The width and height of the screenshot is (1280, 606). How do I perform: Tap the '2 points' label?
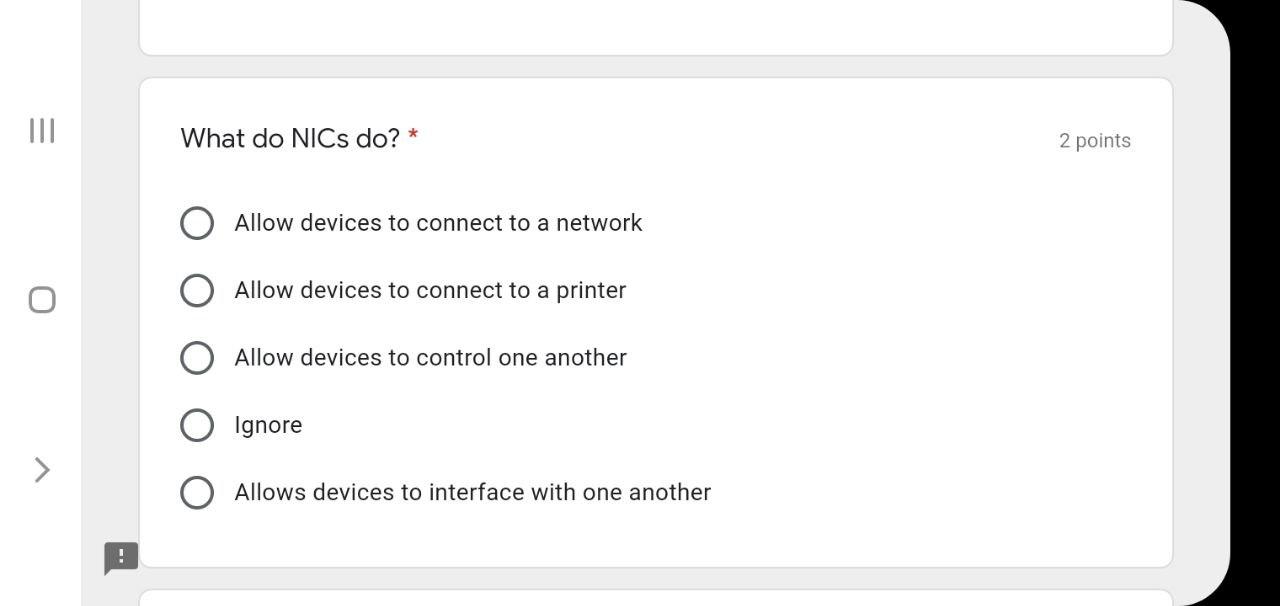[x=1095, y=140]
